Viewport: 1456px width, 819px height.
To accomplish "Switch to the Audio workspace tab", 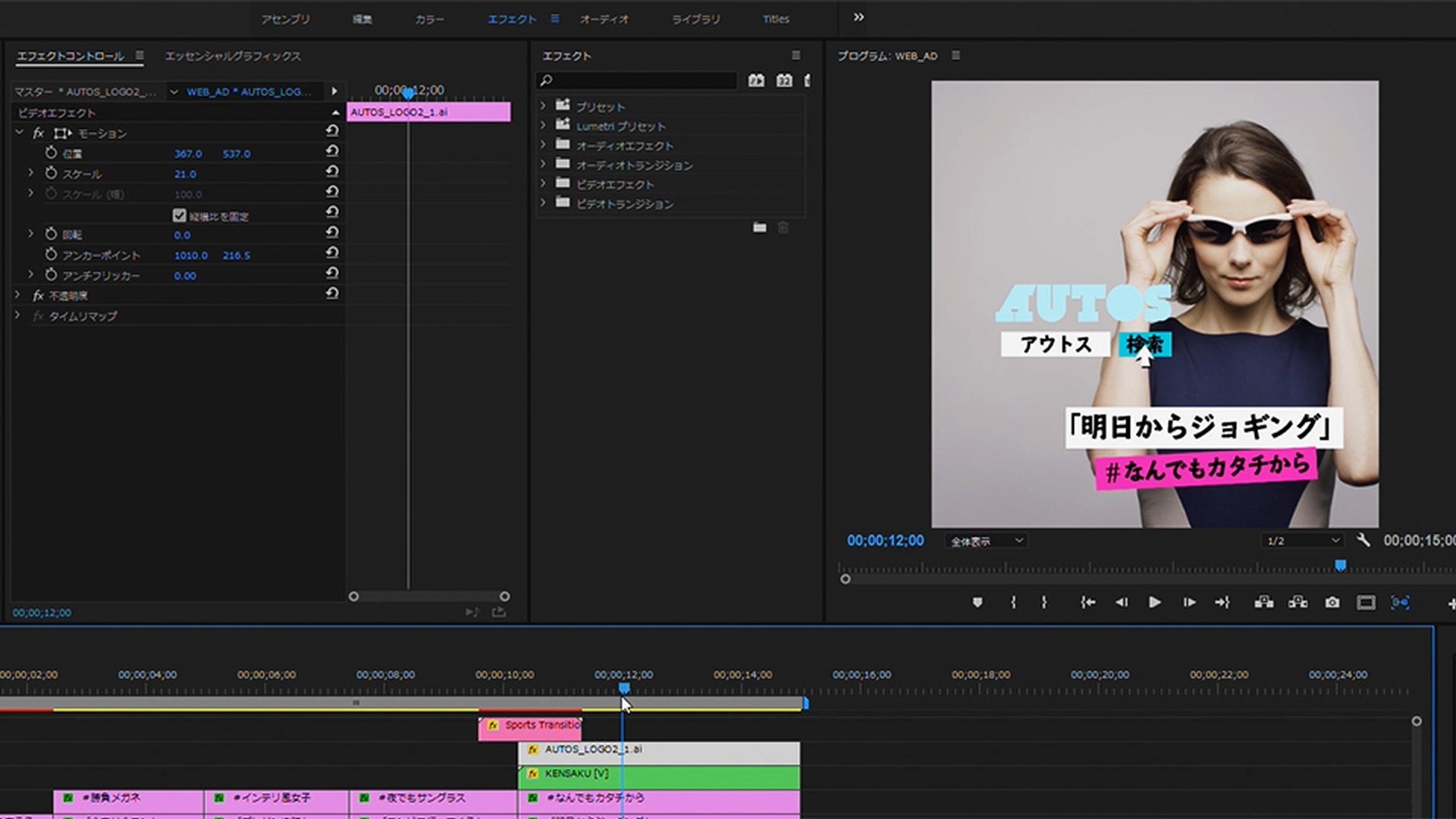I will tap(604, 19).
